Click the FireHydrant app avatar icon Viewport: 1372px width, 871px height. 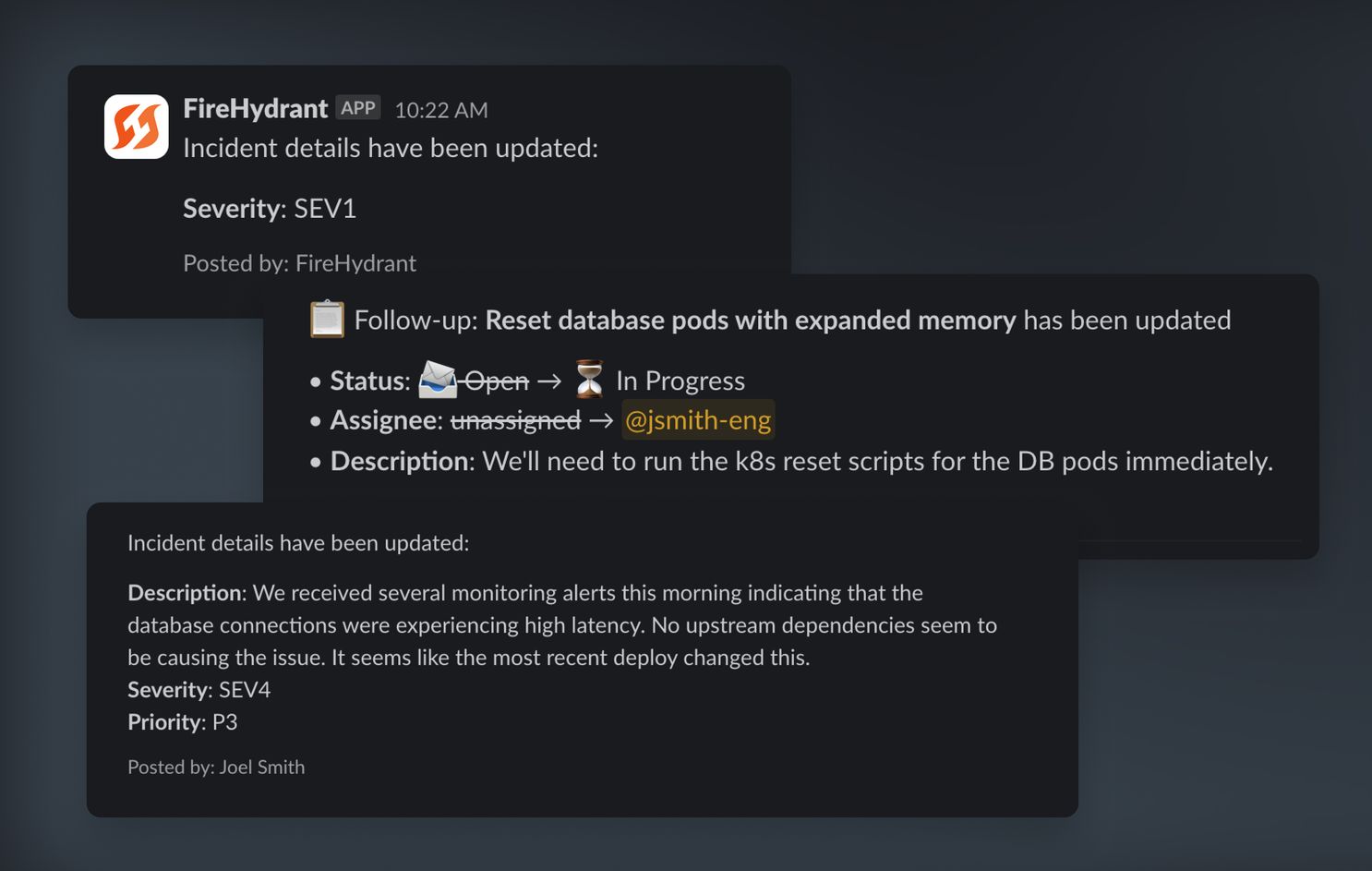(137, 127)
